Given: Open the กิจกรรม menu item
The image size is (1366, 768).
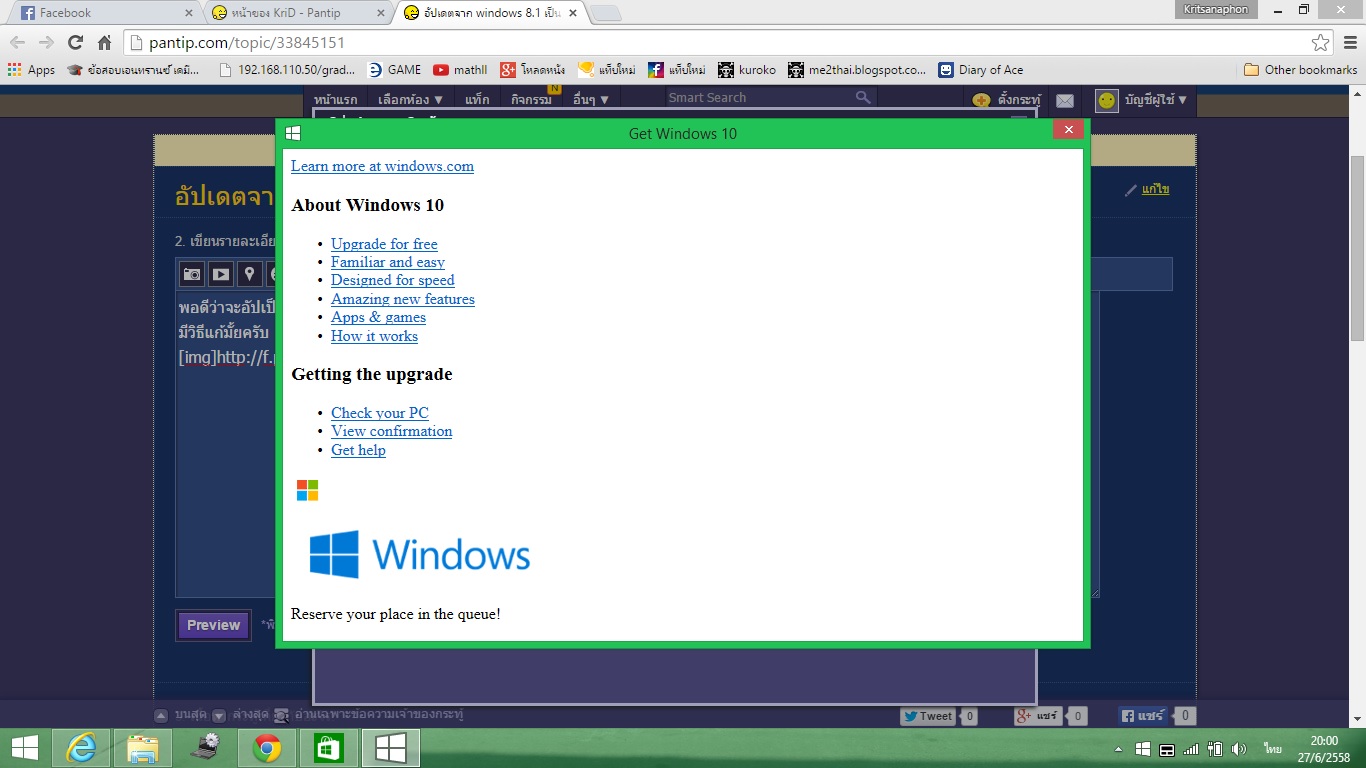Looking at the screenshot, I should tap(531, 100).
